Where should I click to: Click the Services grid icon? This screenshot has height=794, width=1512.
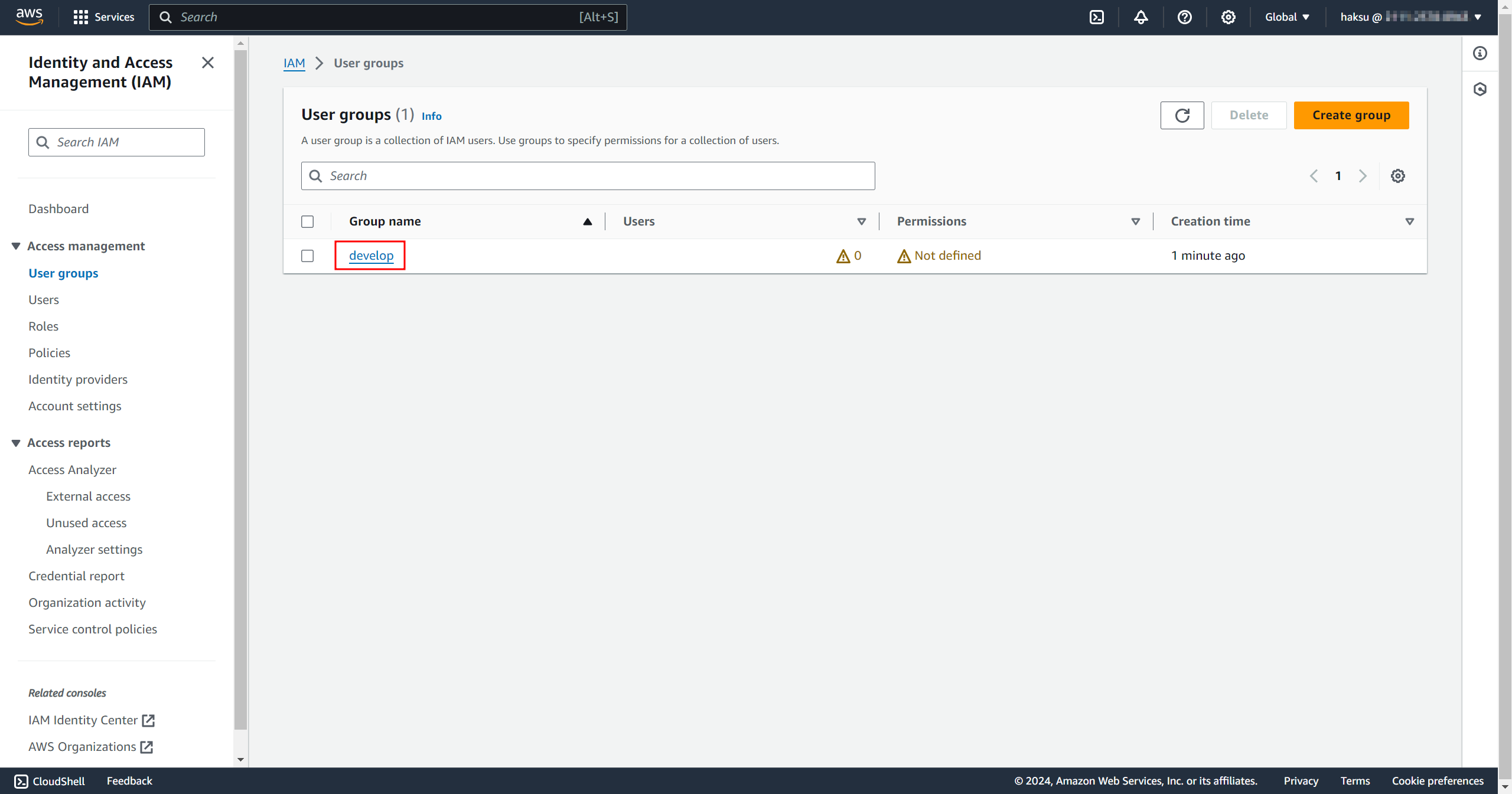coord(81,17)
